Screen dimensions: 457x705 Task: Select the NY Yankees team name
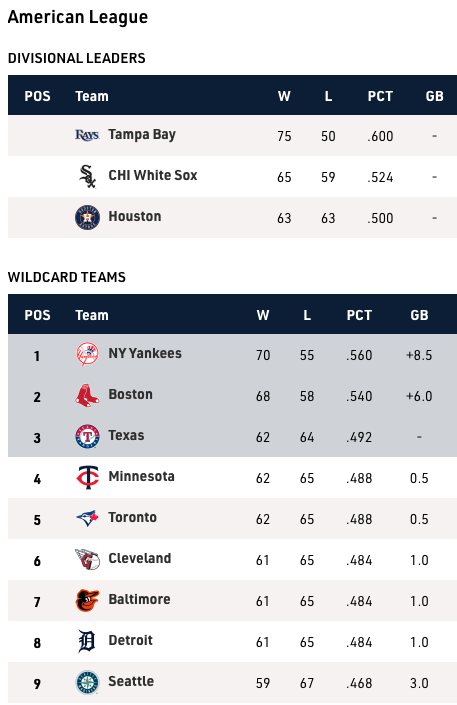[145, 353]
